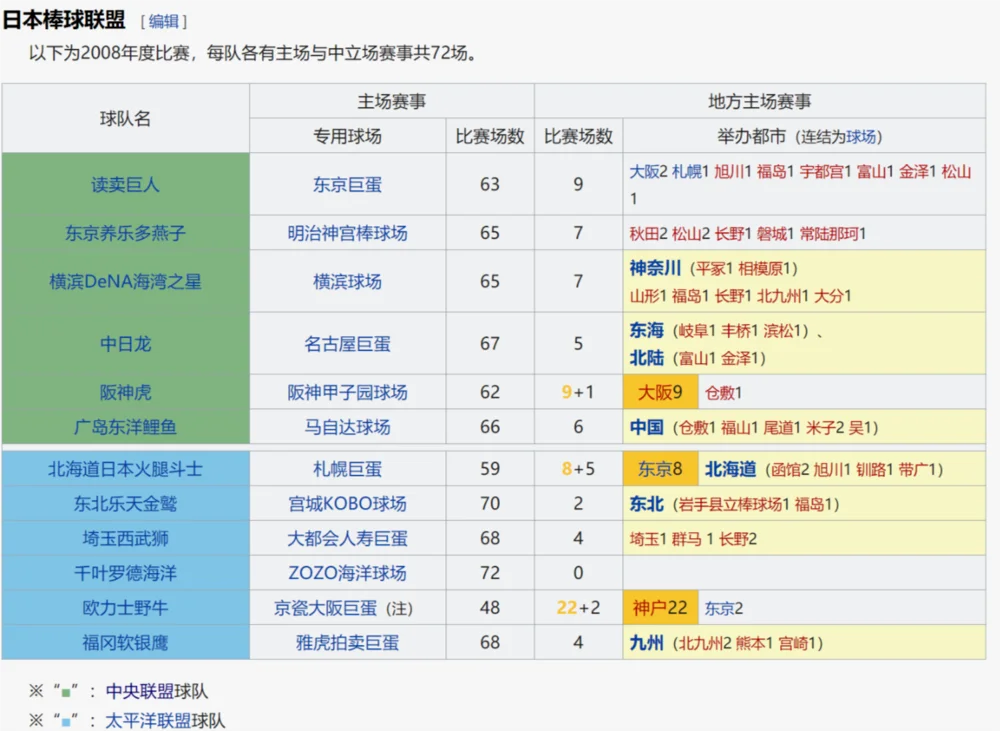Click the 宫崎1 city link
This screenshot has width=1000, height=731.
797,643
